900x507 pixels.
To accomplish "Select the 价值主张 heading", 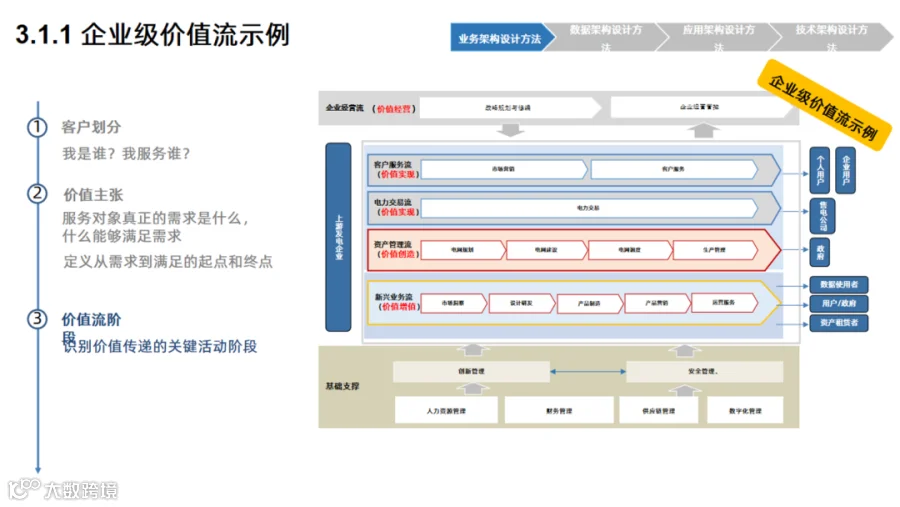I will pos(93,195).
